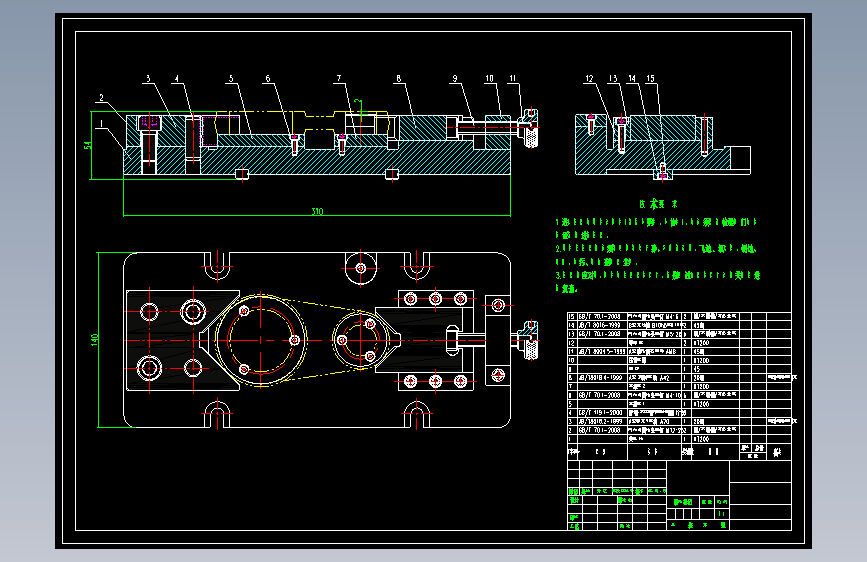Click row 10 index cell in parts table
The height and width of the screenshot is (562, 867).
[572, 360]
